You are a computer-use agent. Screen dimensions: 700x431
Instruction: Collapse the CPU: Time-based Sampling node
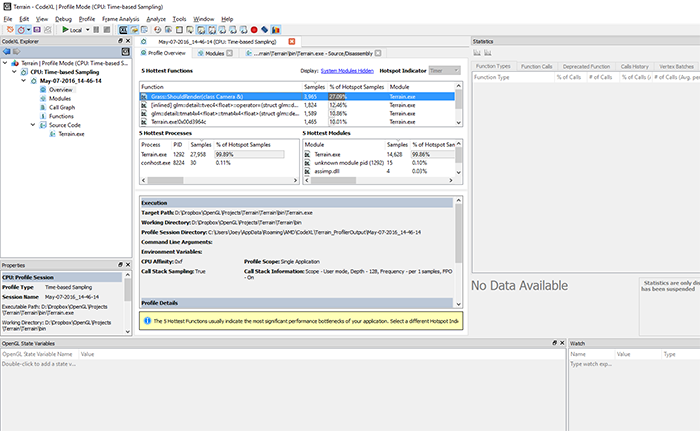13,71
